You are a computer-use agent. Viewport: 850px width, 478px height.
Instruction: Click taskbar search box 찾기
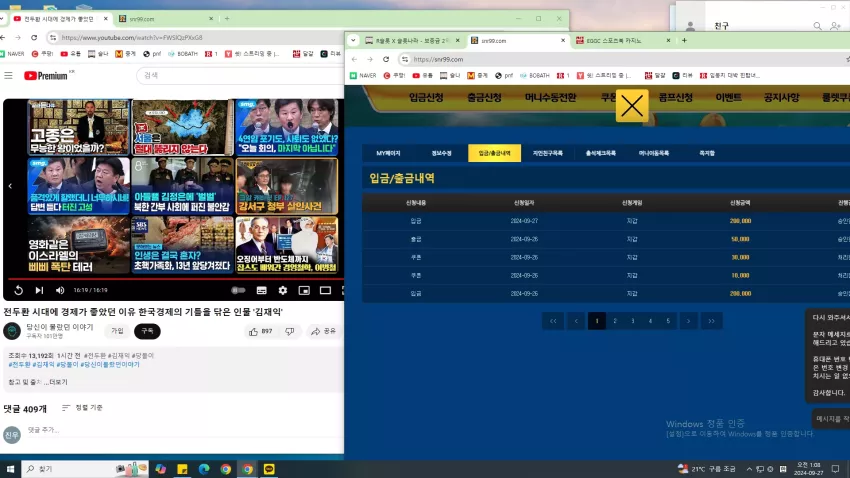click(85, 469)
